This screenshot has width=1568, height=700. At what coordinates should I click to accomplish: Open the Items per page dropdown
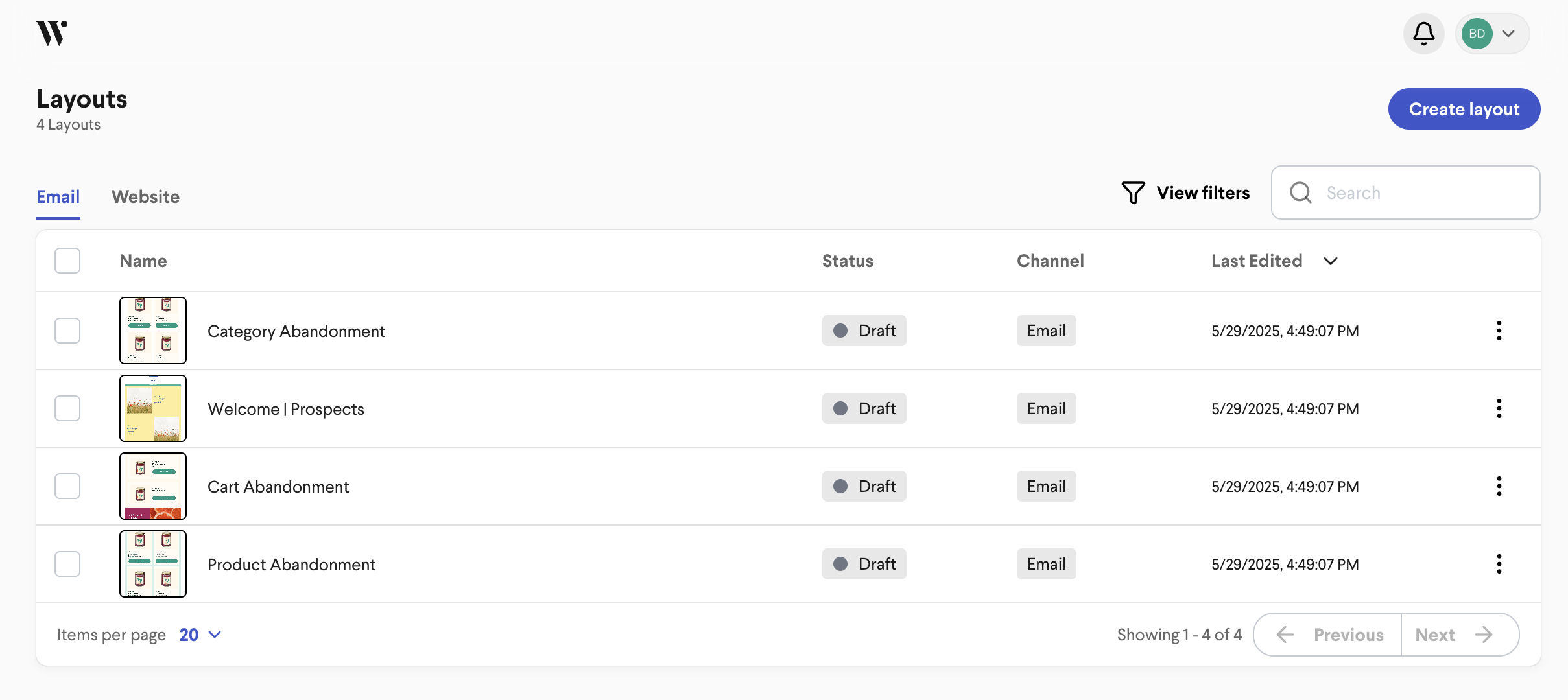[200, 635]
